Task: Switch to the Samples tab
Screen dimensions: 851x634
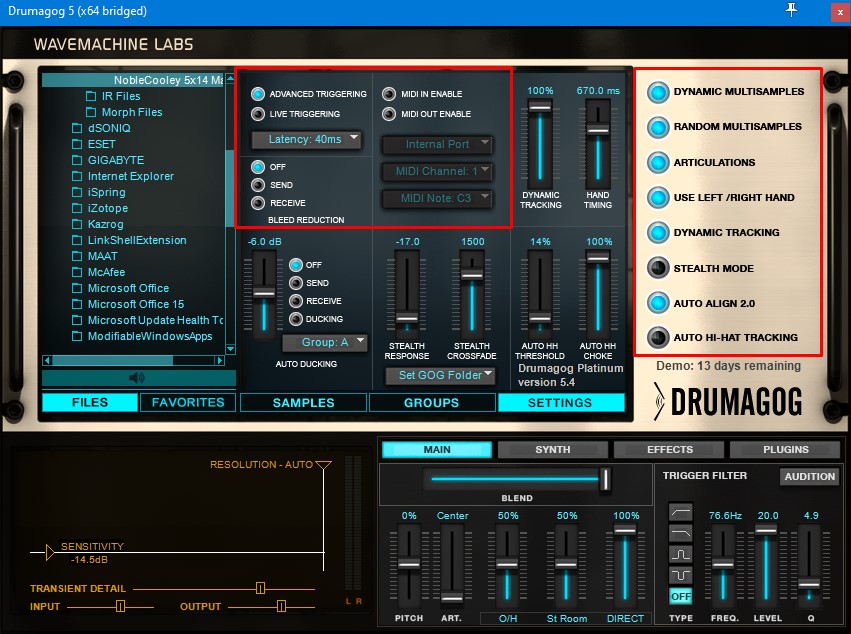Action: point(303,403)
